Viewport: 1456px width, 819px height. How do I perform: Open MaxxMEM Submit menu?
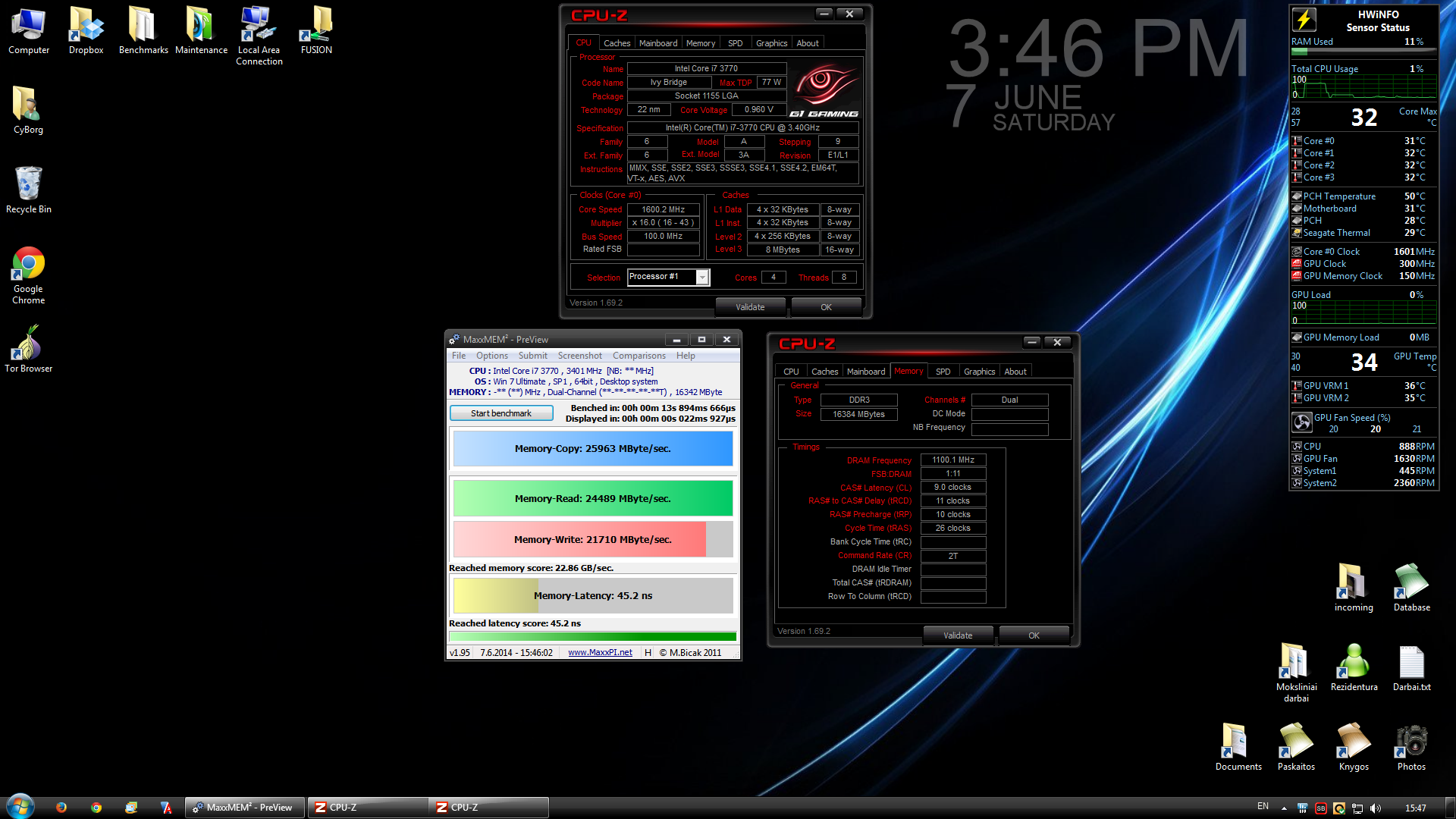point(532,356)
